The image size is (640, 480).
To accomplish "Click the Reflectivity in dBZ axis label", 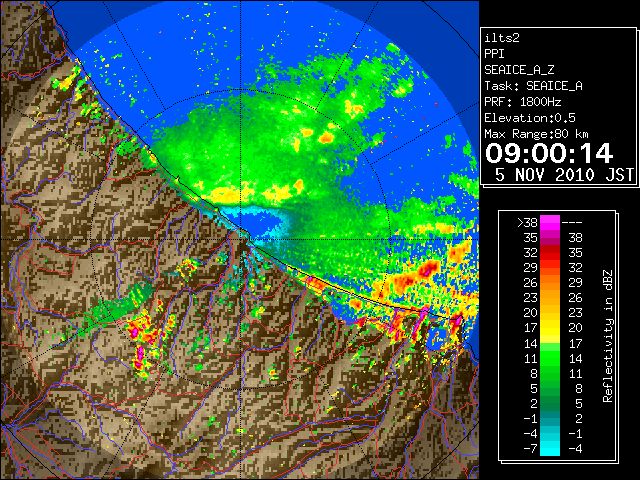I will (608, 336).
